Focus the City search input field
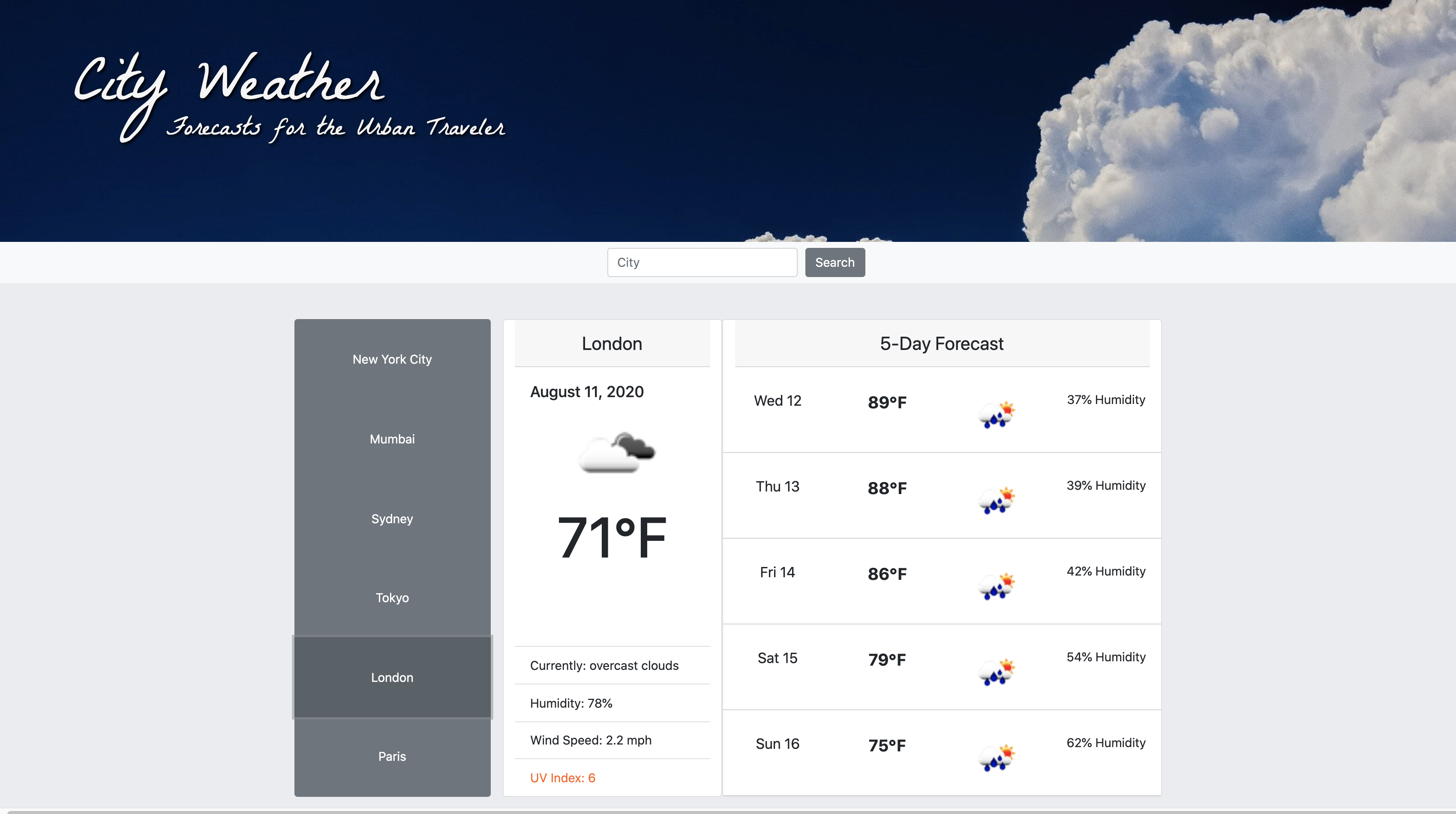 (702, 262)
